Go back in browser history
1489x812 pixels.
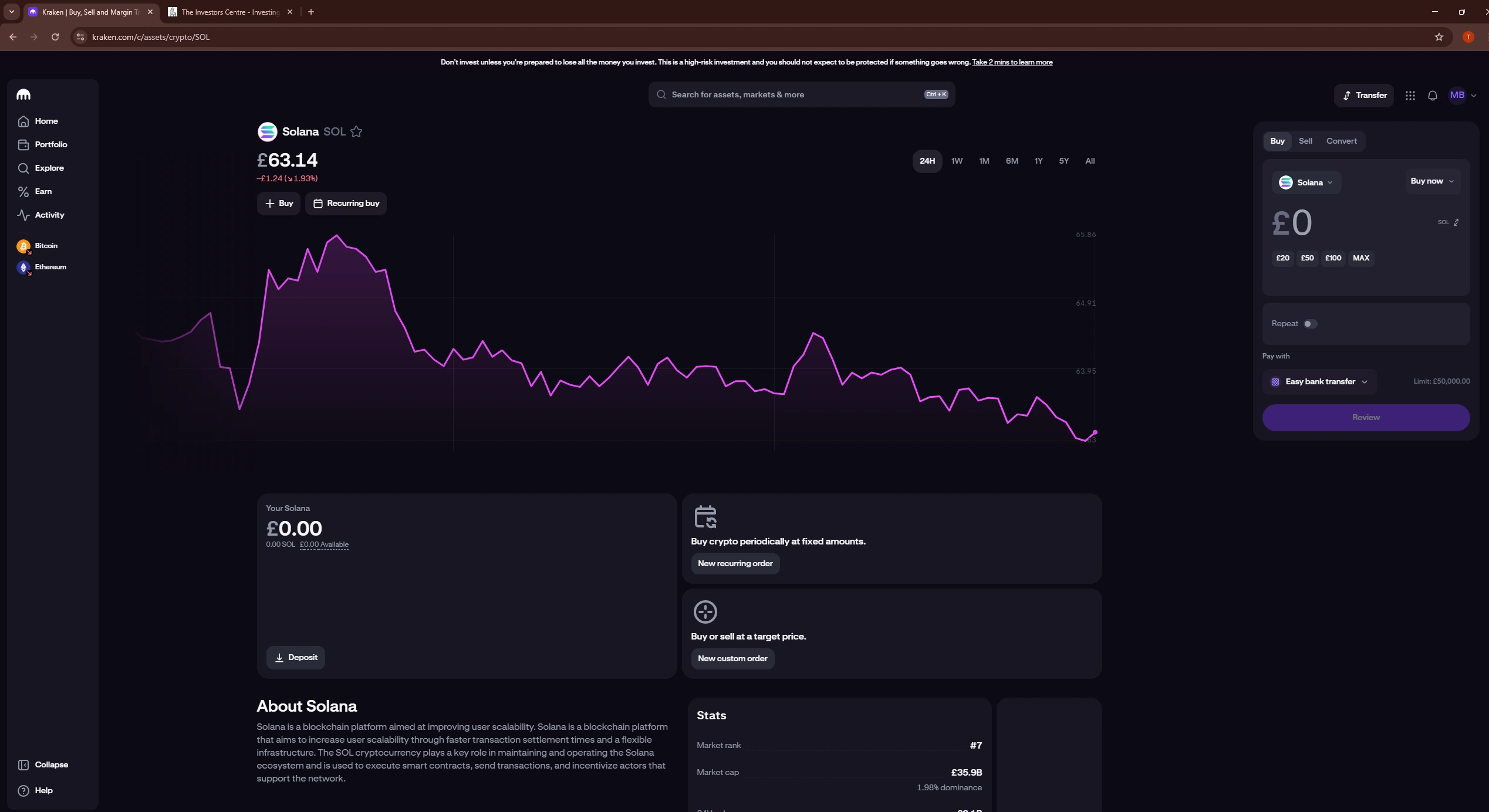pyautogui.click(x=13, y=37)
